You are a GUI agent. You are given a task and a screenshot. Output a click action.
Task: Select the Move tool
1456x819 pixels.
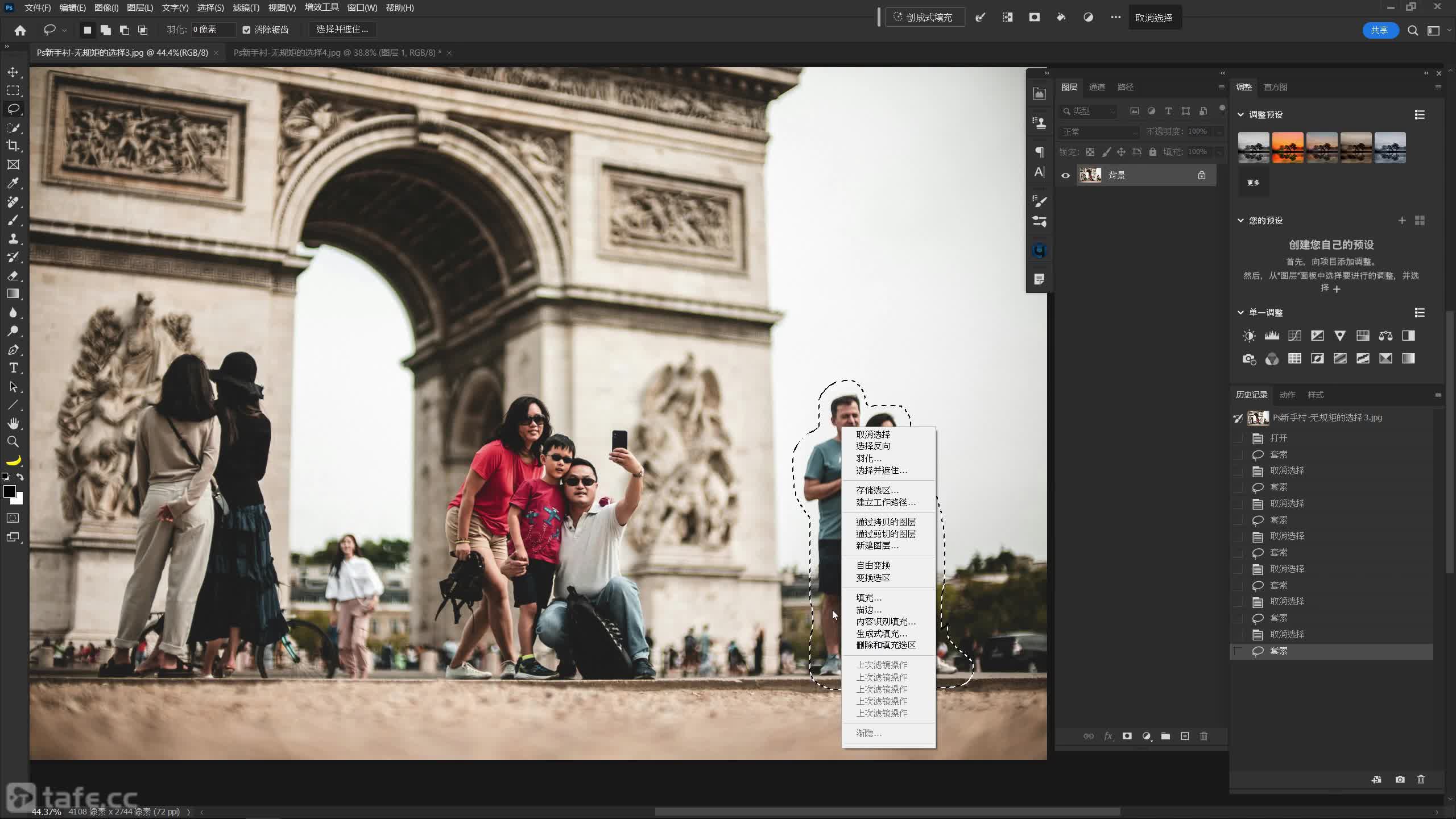(13, 72)
